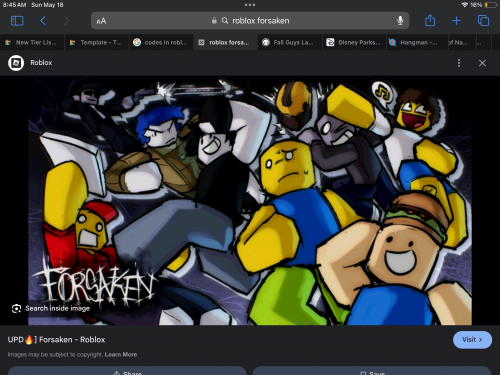Image resolution: width=500 pixels, height=375 pixels.
Task: Tap Search inside image lens button
Action: tap(51, 308)
